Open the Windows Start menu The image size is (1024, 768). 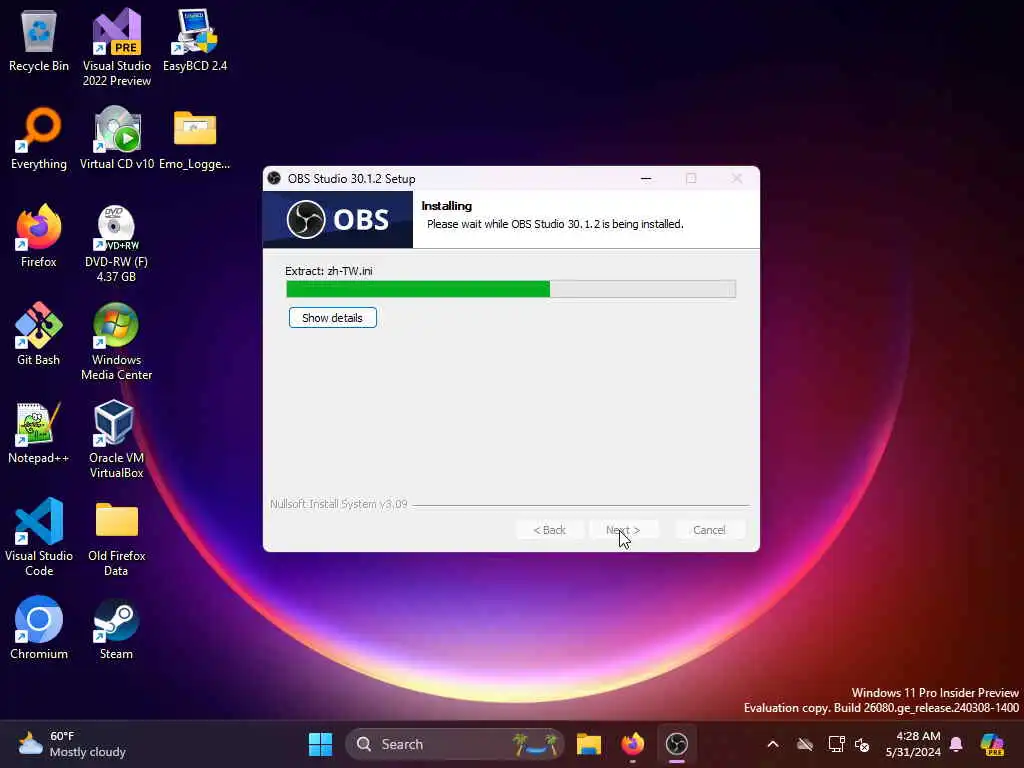320,744
